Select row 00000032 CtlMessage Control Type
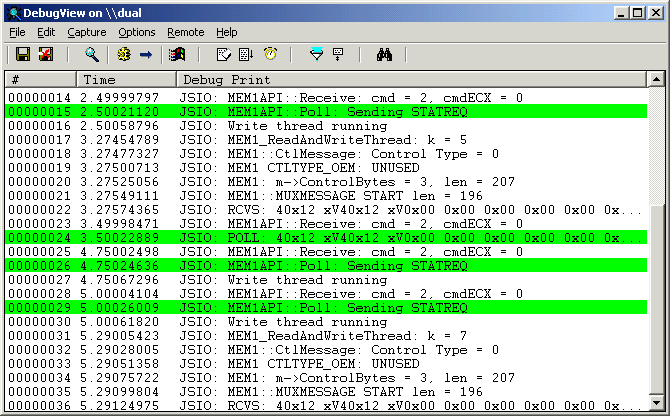 (x=326, y=350)
